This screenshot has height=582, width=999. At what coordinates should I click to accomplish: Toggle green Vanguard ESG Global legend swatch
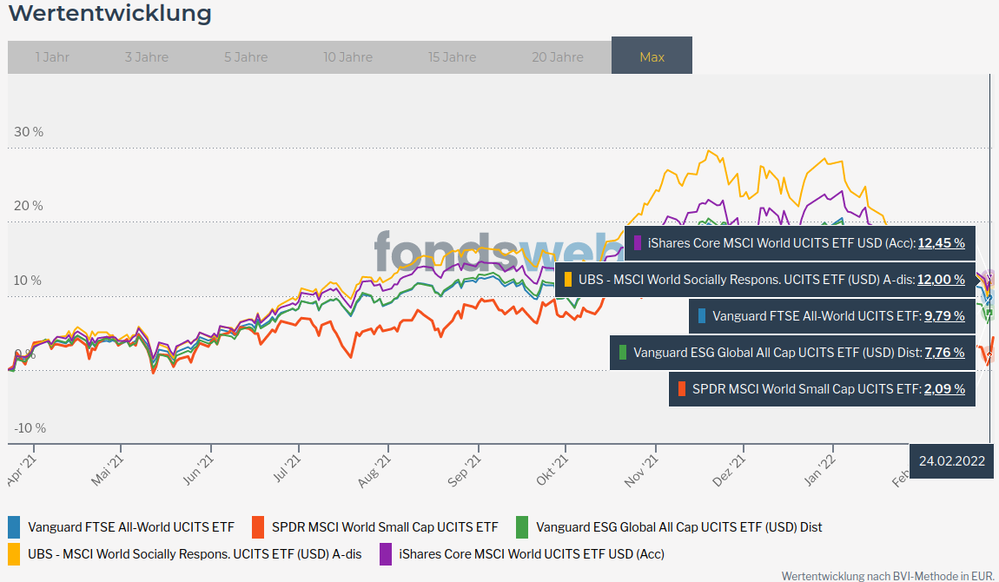pos(522,526)
